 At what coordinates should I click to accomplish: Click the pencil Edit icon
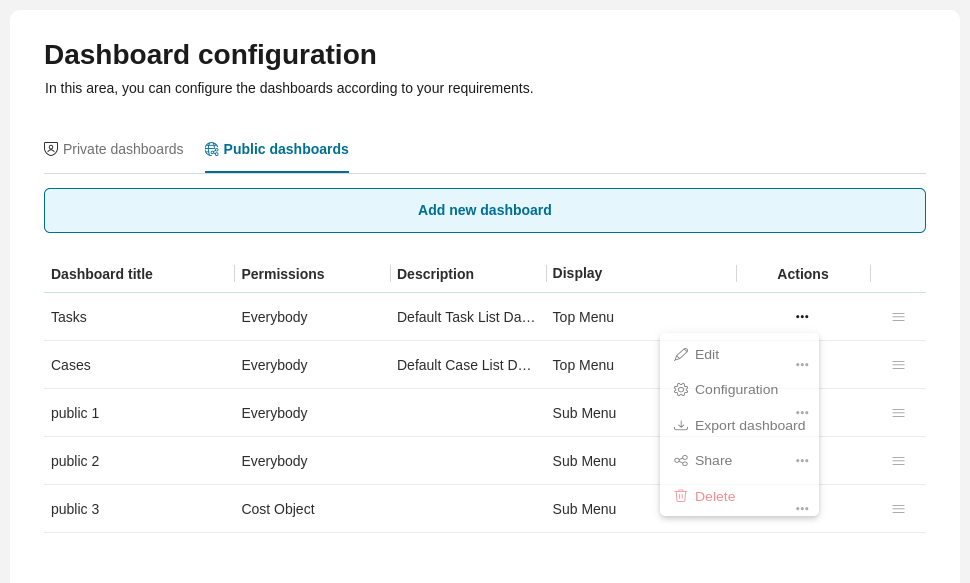click(x=682, y=354)
